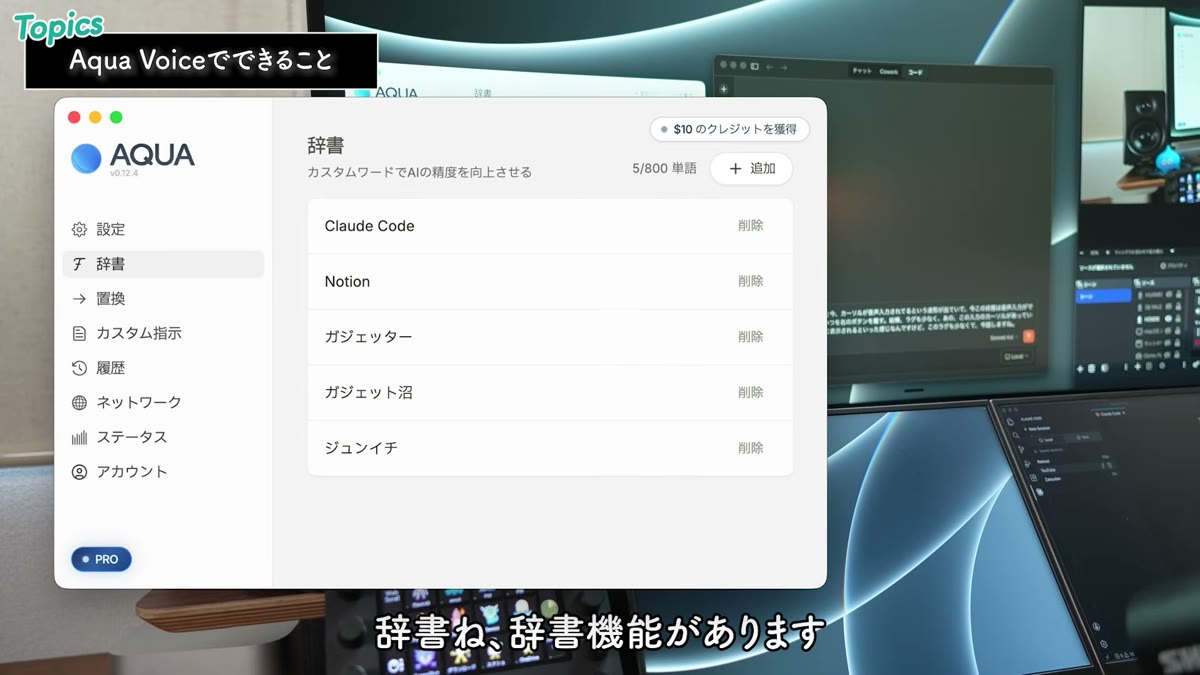Select the Notion word row
The height and width of the screenshot is (675, 1200).
[x=550, y=281]
